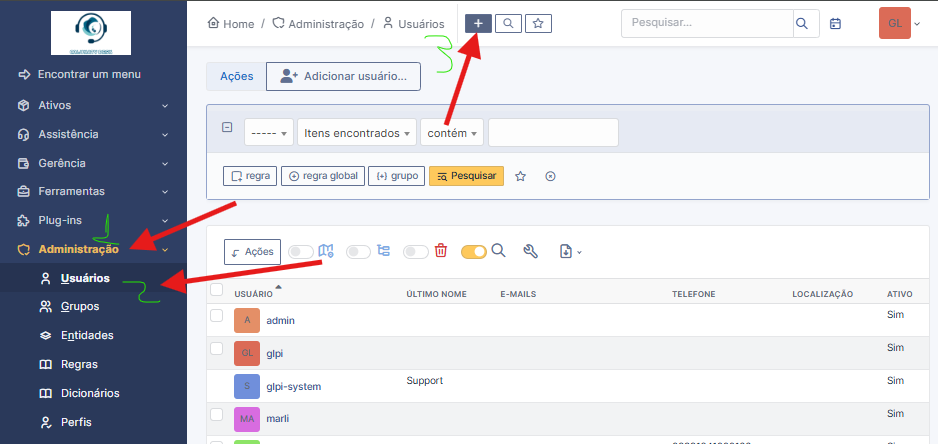Viewport: 938px width, 444px height.
Task: Click the magnifier icon beside the search field
Action: pyautogui.click(x=801, y=23)
